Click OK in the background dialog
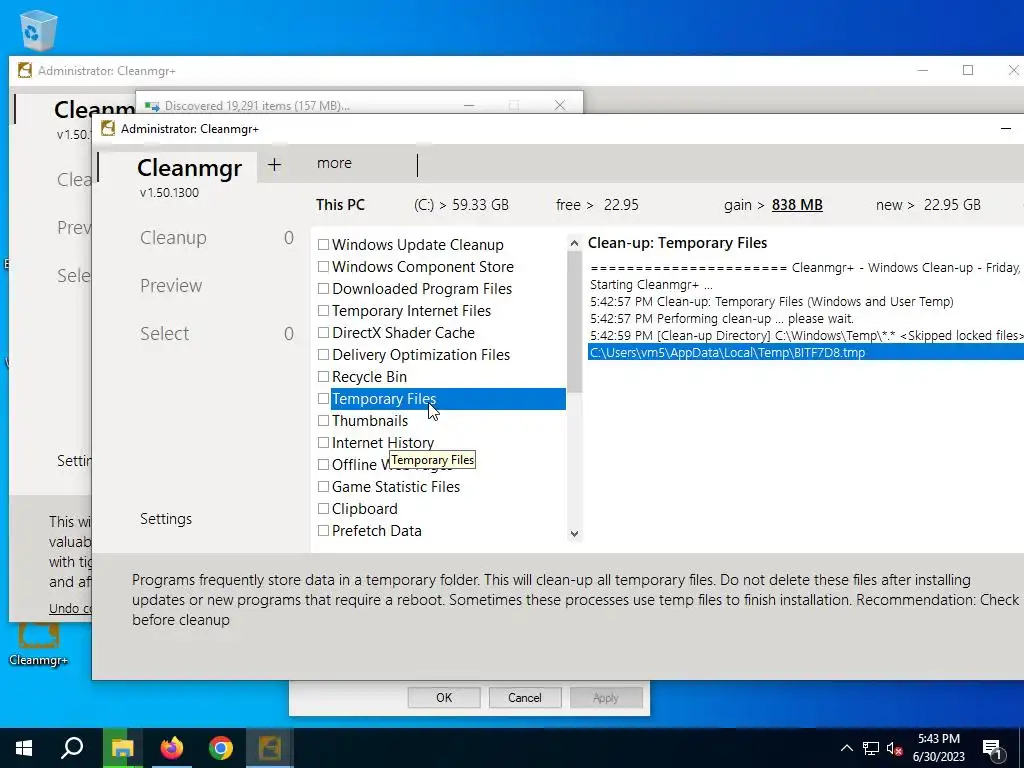 444,697
